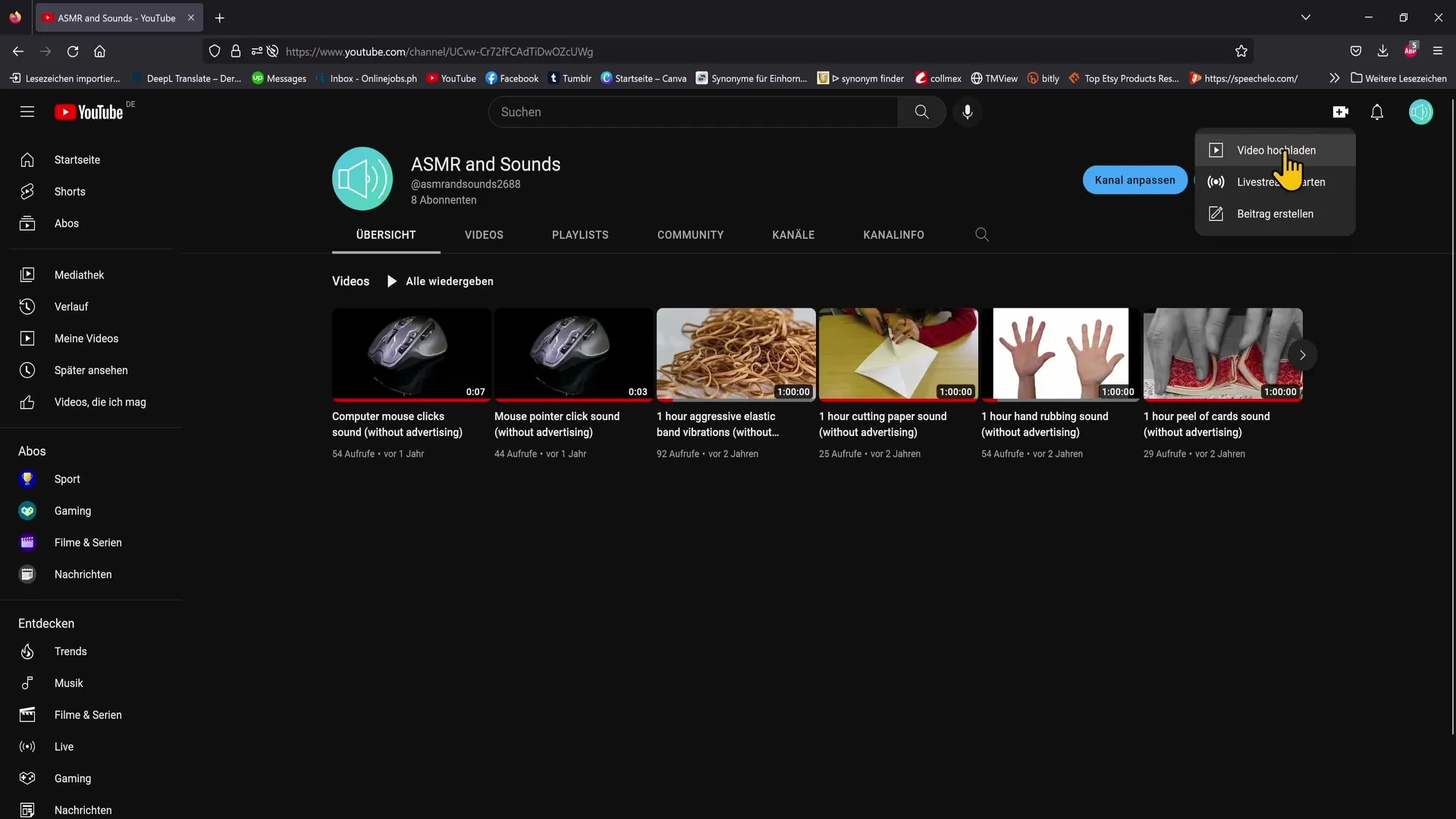
Task: Open the browser bookmarks bar expander
Action: pos(1334,78)
